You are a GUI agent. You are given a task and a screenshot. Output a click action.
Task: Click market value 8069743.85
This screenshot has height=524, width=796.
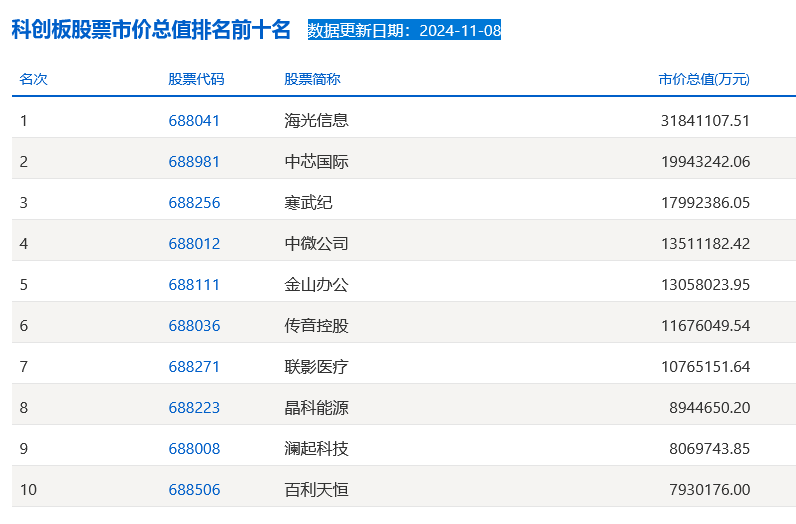[x=709, y=449]
